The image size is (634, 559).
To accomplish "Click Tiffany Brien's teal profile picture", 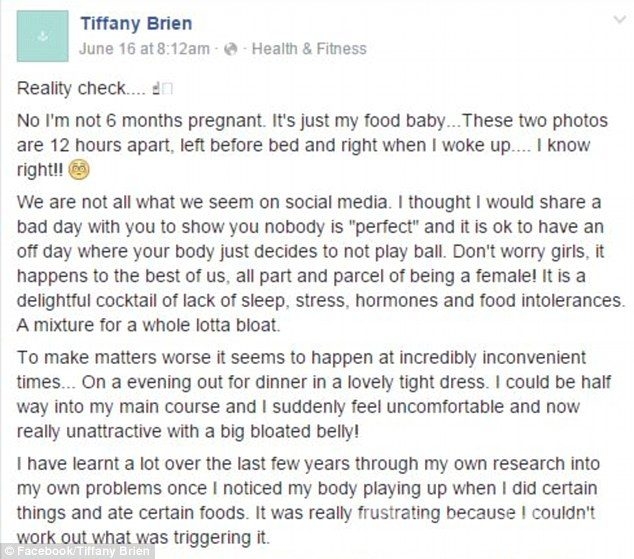I will click(x=42, y=36).
